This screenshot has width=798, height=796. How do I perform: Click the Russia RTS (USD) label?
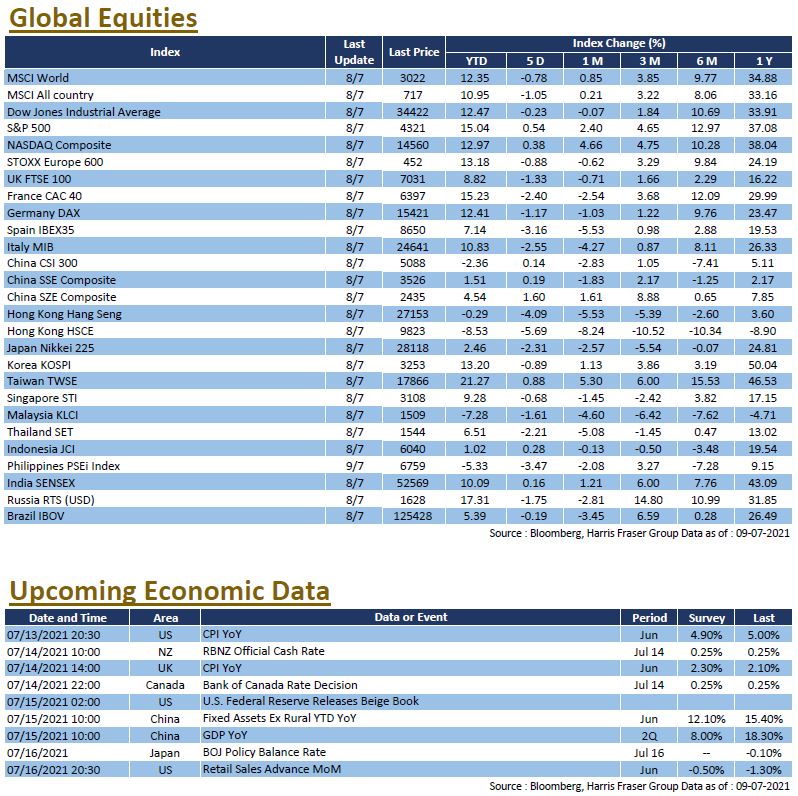click(51, 500)
